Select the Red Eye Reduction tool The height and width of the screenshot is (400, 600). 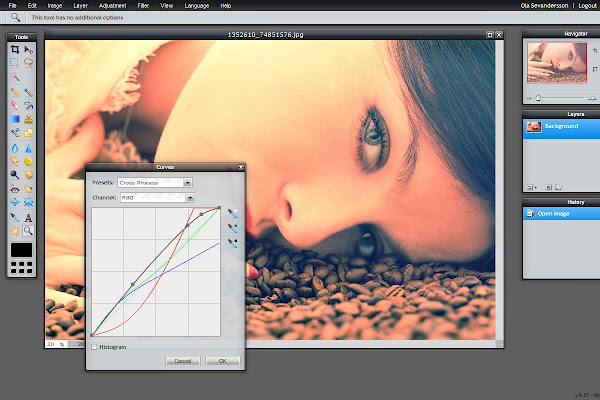15,189
